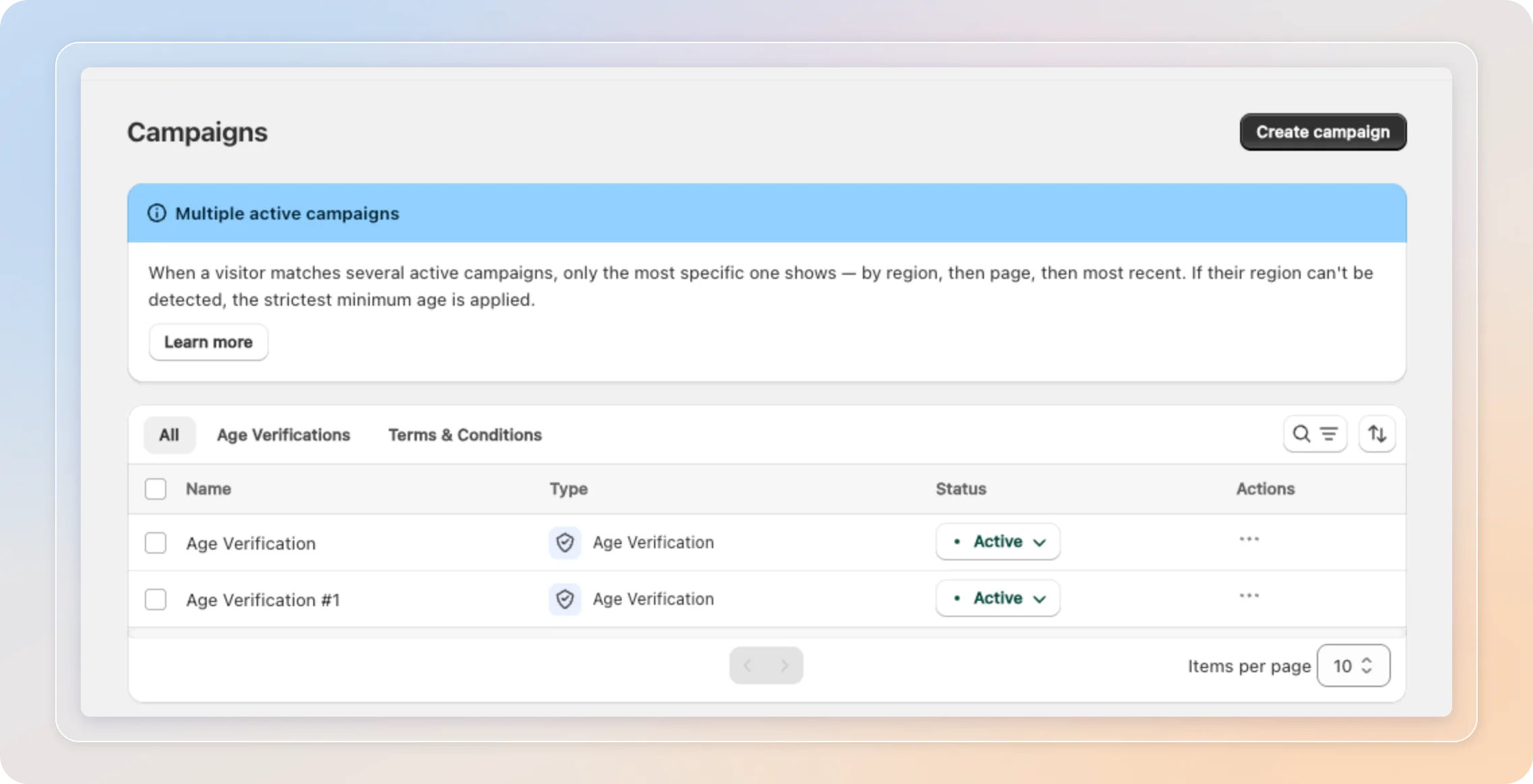This screenshot has width=1533, height=784.
Task: Click the Create campaign button
Action: point(1323,132)
